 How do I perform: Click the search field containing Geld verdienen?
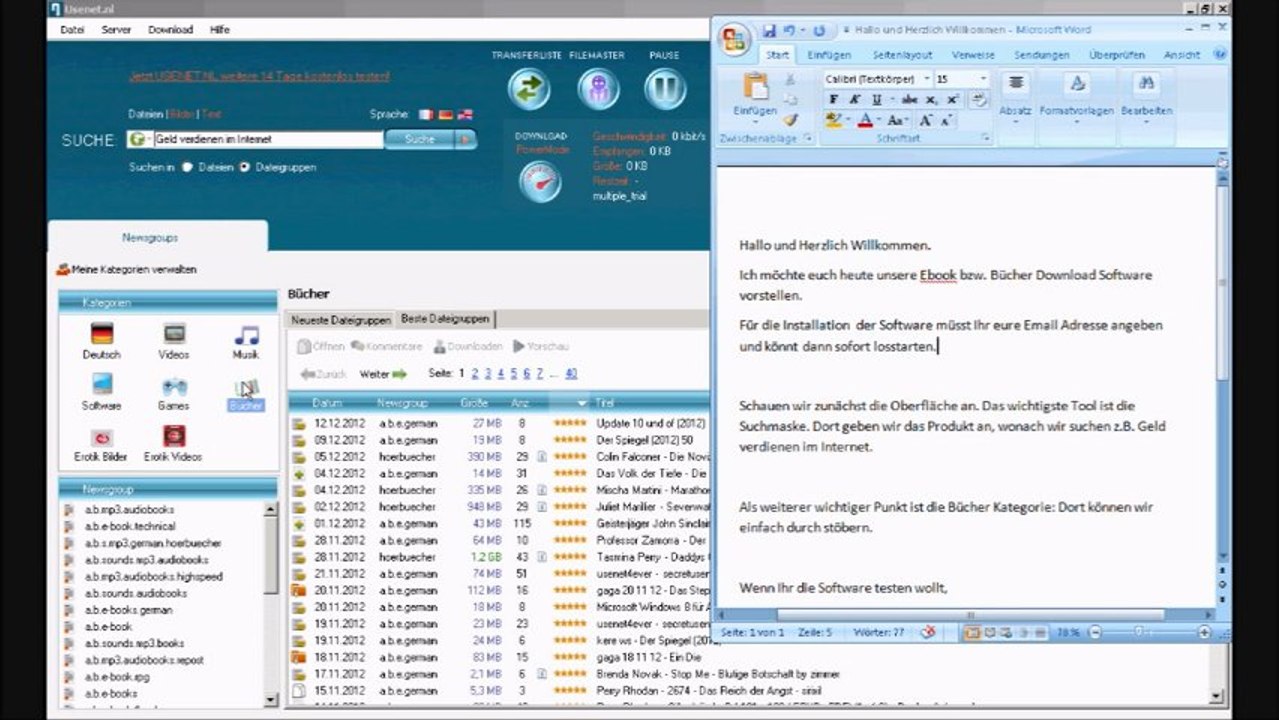pyautogui.click(x=267, y=140)
